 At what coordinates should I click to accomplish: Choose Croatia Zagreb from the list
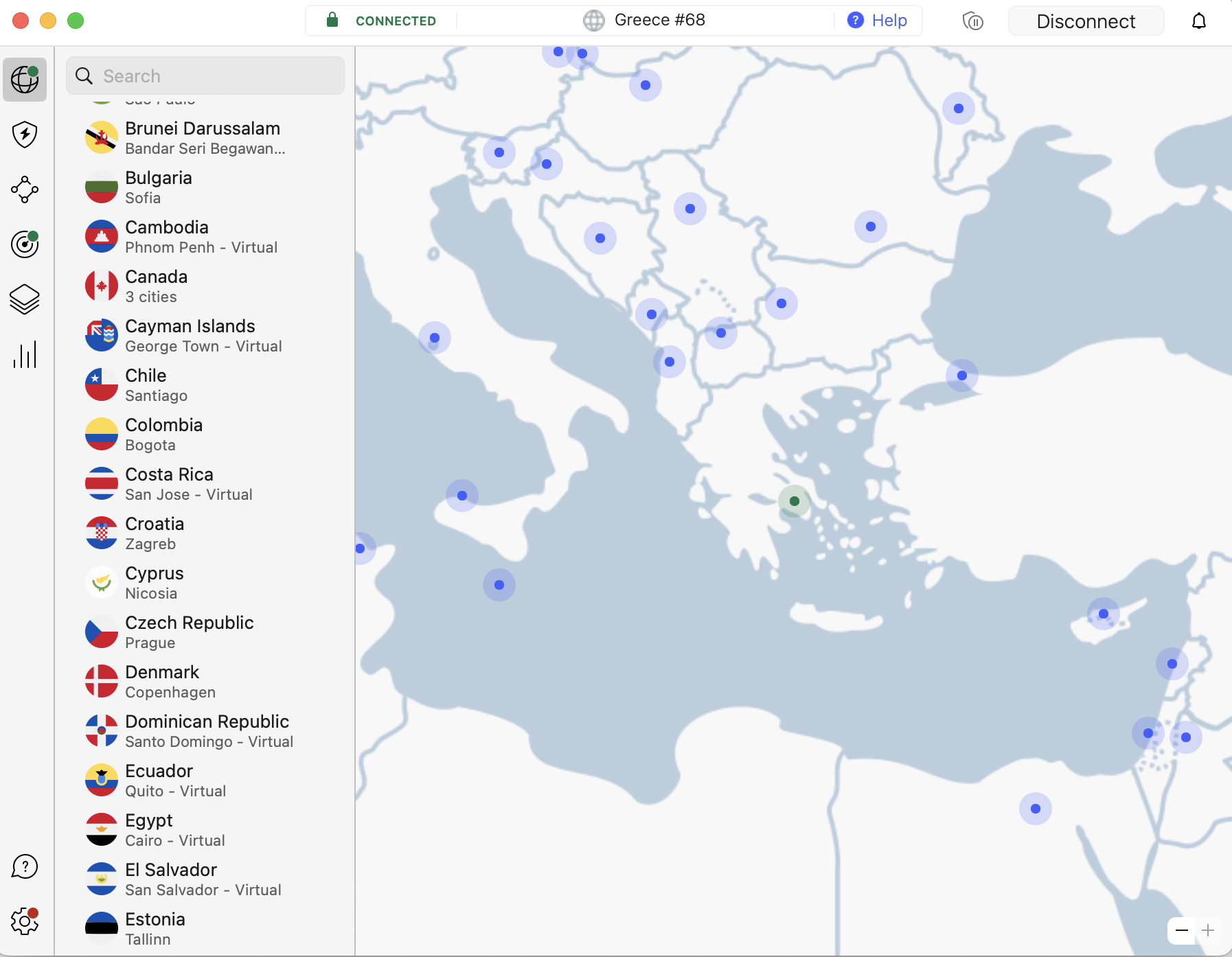pos(155,533)
